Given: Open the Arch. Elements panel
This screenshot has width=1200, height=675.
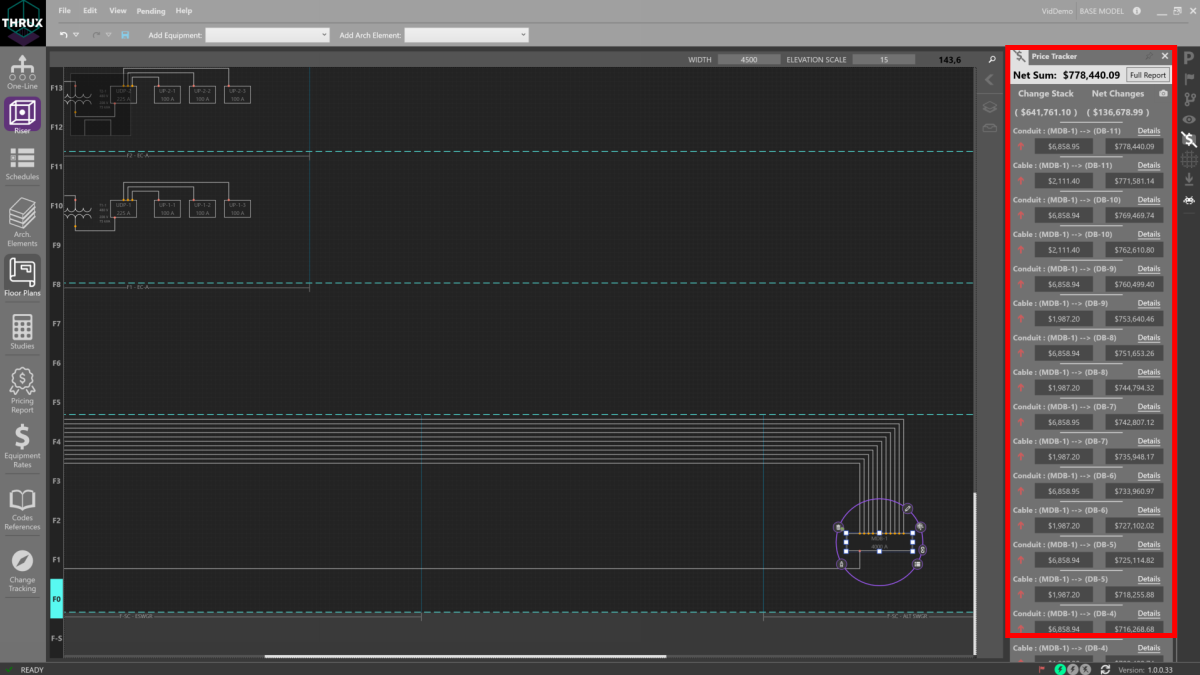Looking at the screenshot, I should pyautogui.click(x=22, y=222).
